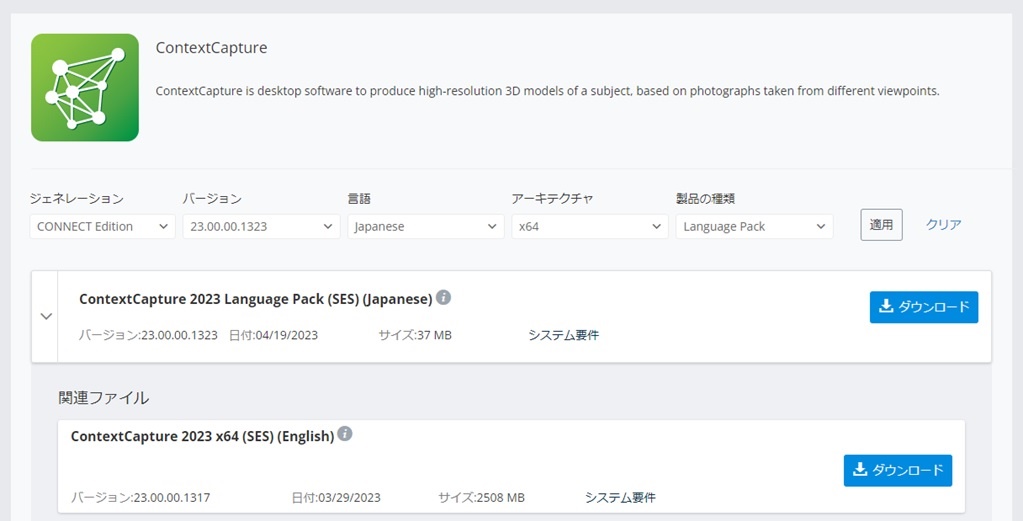Click the サイズ:2508 MB text

[481, 498]
